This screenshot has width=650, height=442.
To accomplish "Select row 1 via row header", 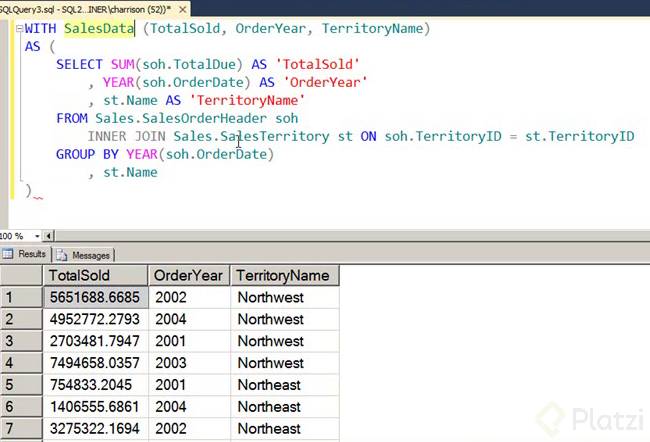I will [x=21, y=297].
